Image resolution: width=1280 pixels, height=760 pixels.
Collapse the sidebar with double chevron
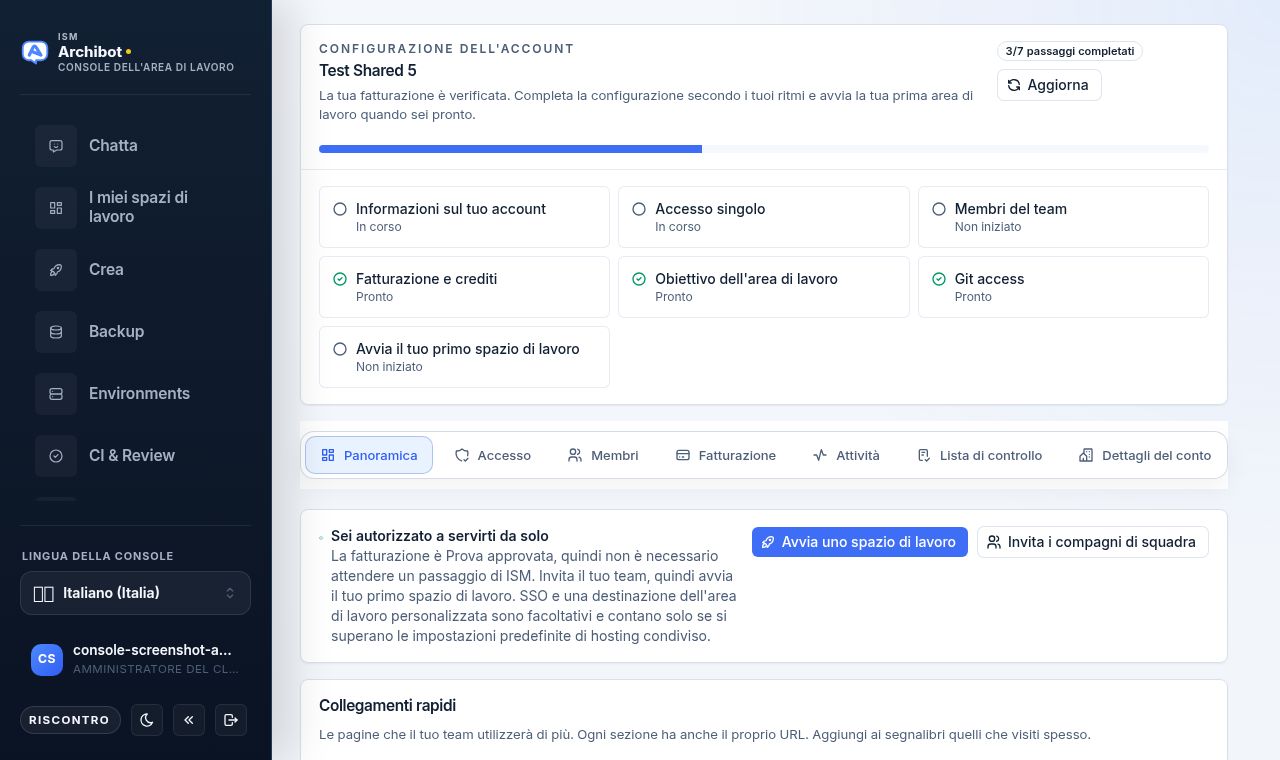[x=189, y=720]
